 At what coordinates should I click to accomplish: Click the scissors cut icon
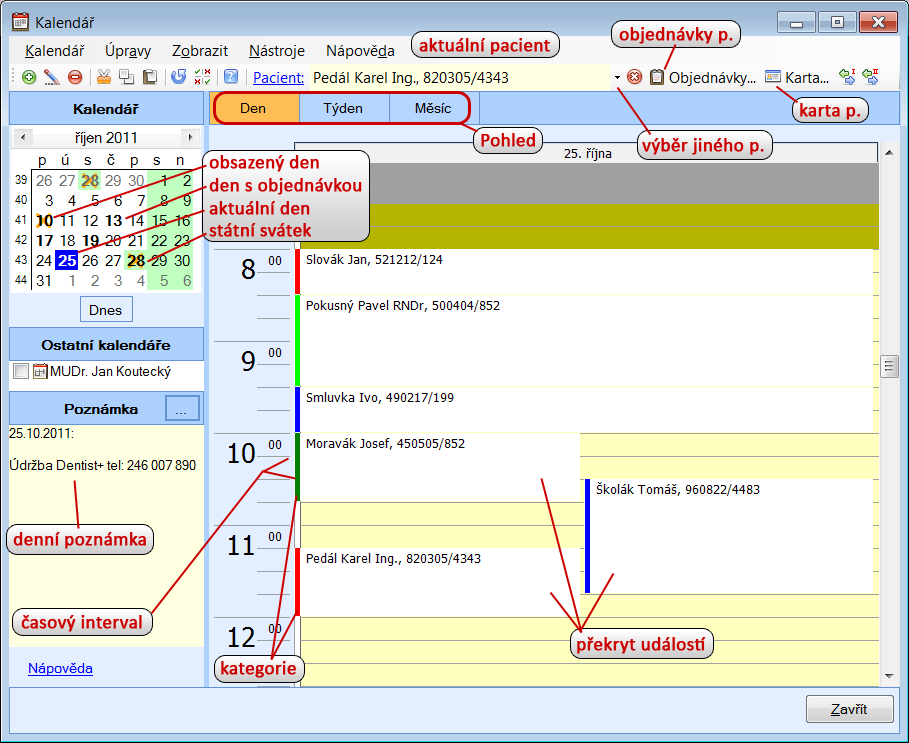click(104, 77)
